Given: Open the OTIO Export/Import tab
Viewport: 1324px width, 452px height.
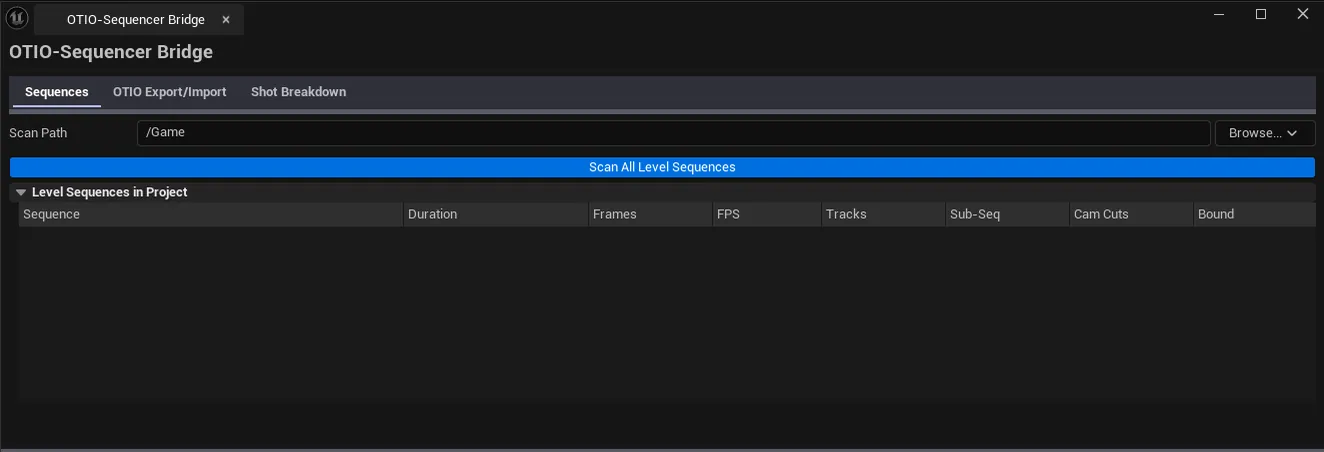Looking at the screenshot, I should click(170, 92).
